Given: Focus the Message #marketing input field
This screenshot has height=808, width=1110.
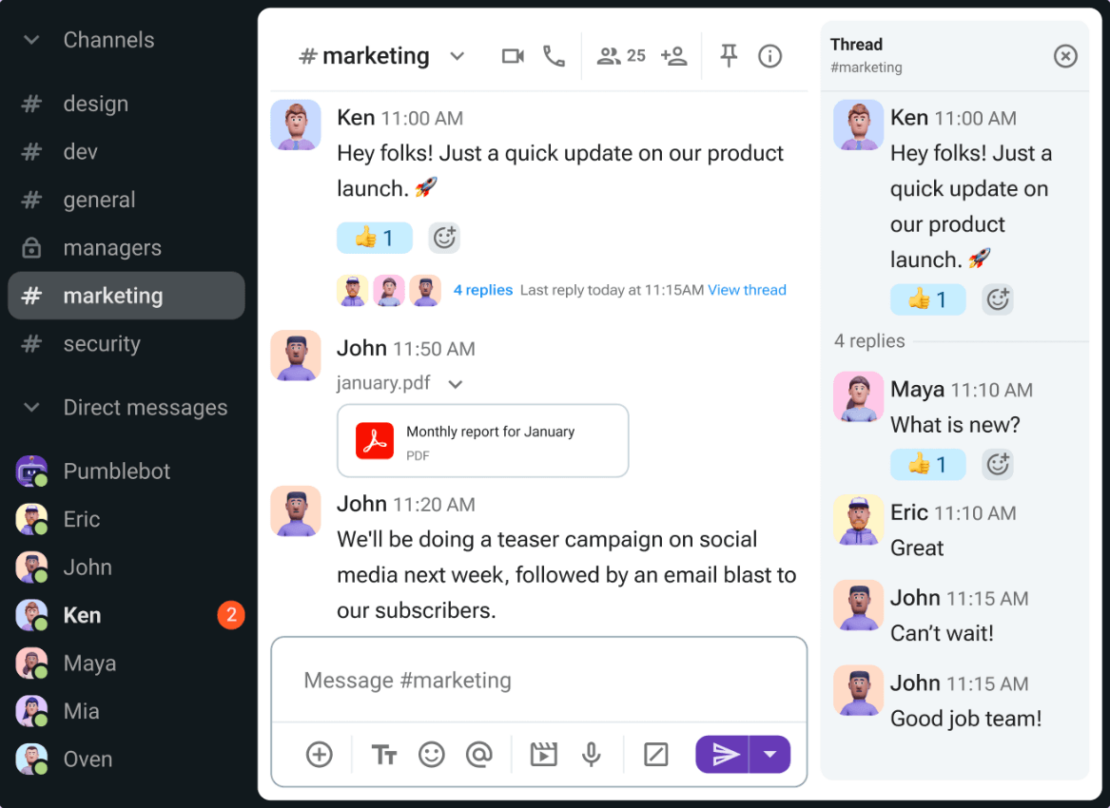Looking at the screenshot, I should (x=538, y=680).
